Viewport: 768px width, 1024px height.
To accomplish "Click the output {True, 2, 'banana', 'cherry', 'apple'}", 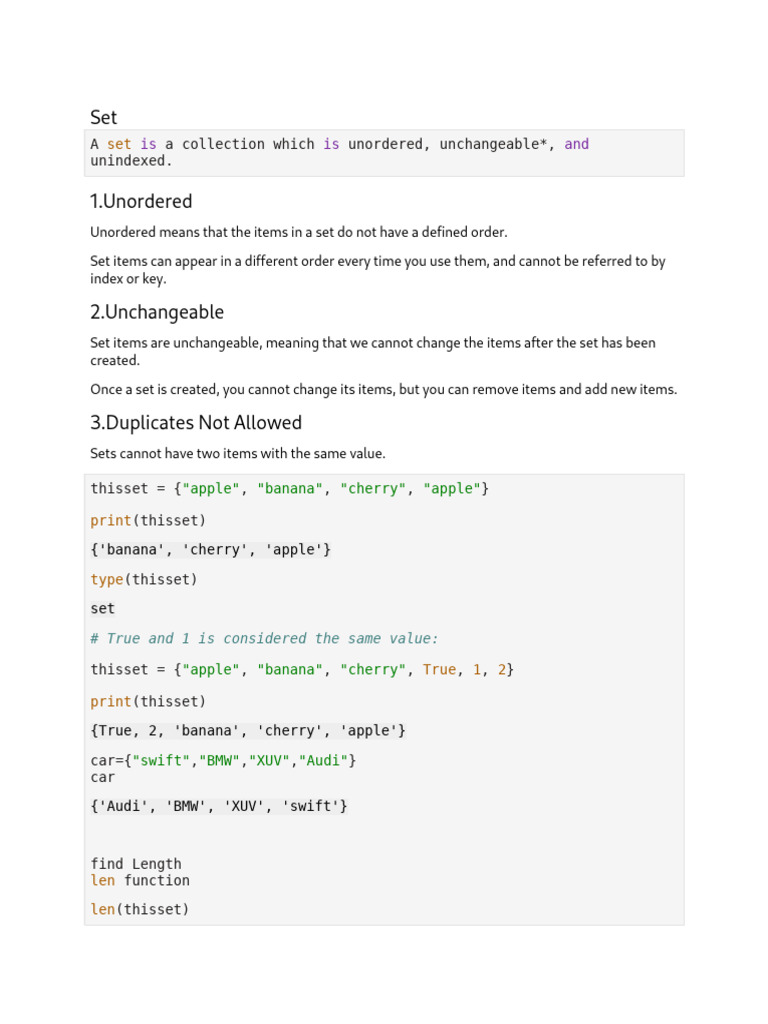I will click(x=248, y=731).
